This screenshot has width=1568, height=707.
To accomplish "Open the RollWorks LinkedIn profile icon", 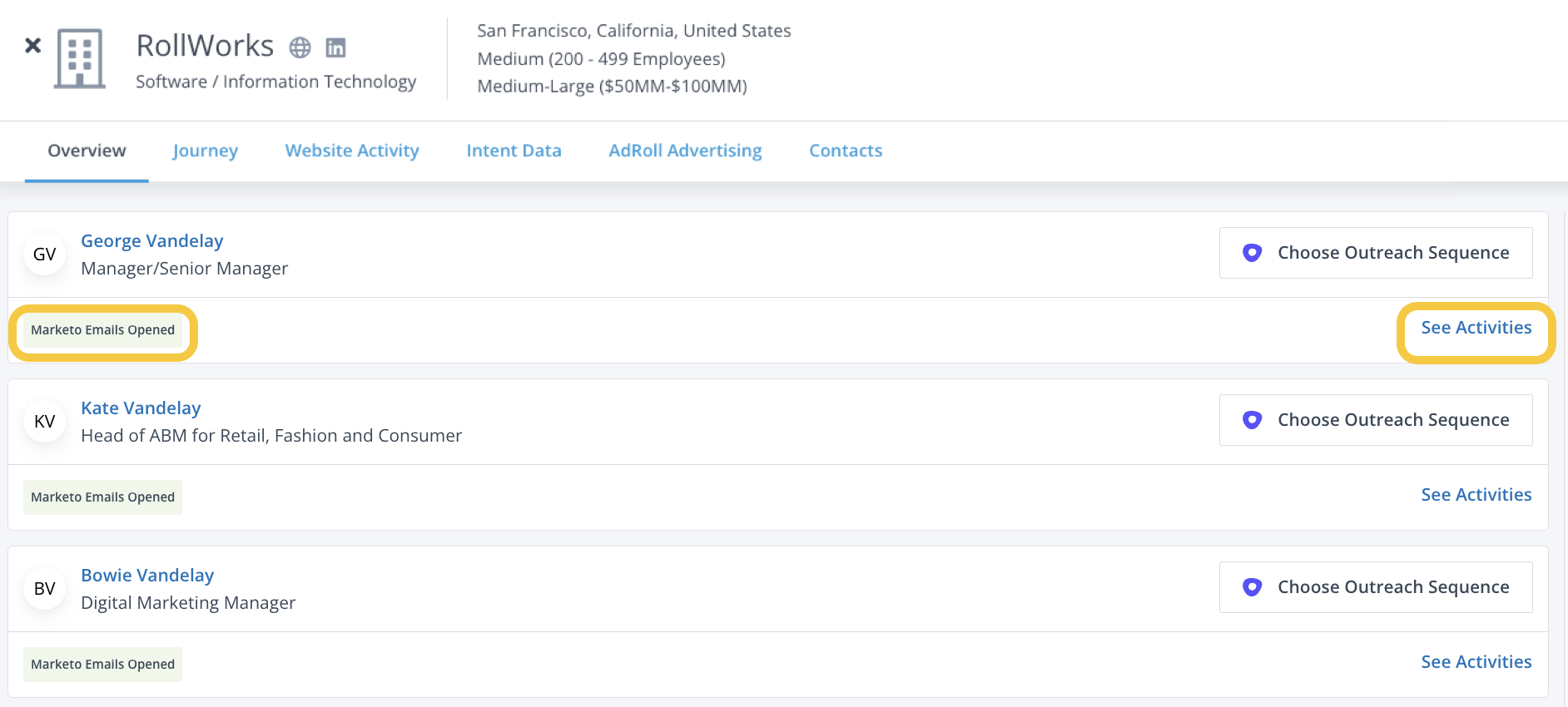I will click(x=335, y=48).
